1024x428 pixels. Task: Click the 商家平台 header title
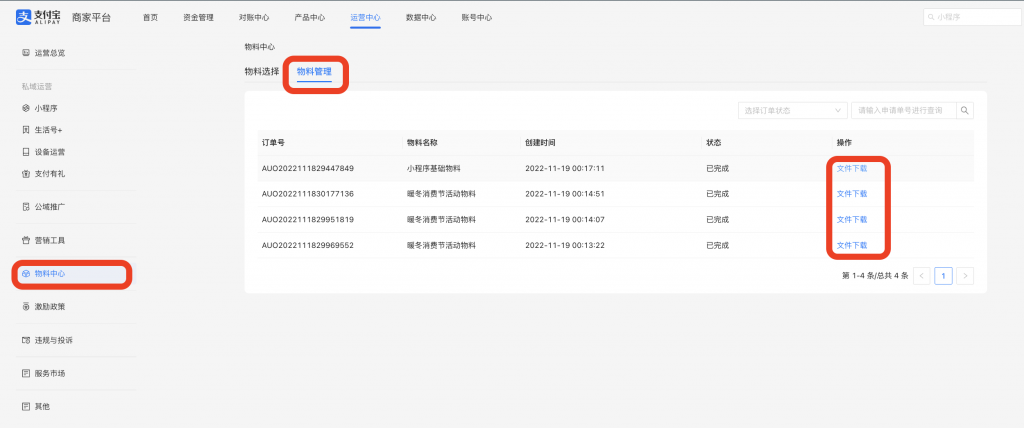tap(91, 18)
